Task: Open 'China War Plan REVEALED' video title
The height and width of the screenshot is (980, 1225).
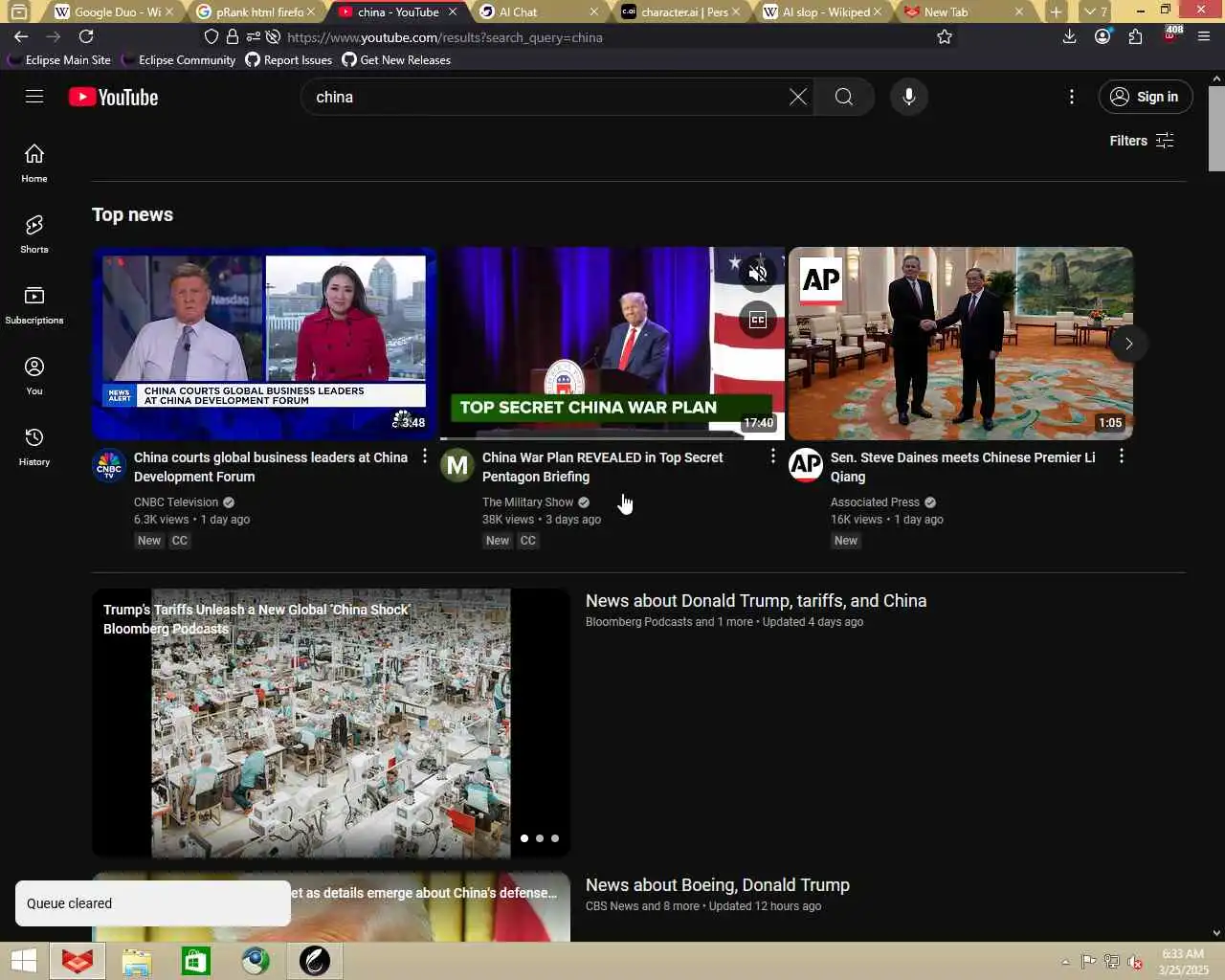Action: [x=603, y=467]
